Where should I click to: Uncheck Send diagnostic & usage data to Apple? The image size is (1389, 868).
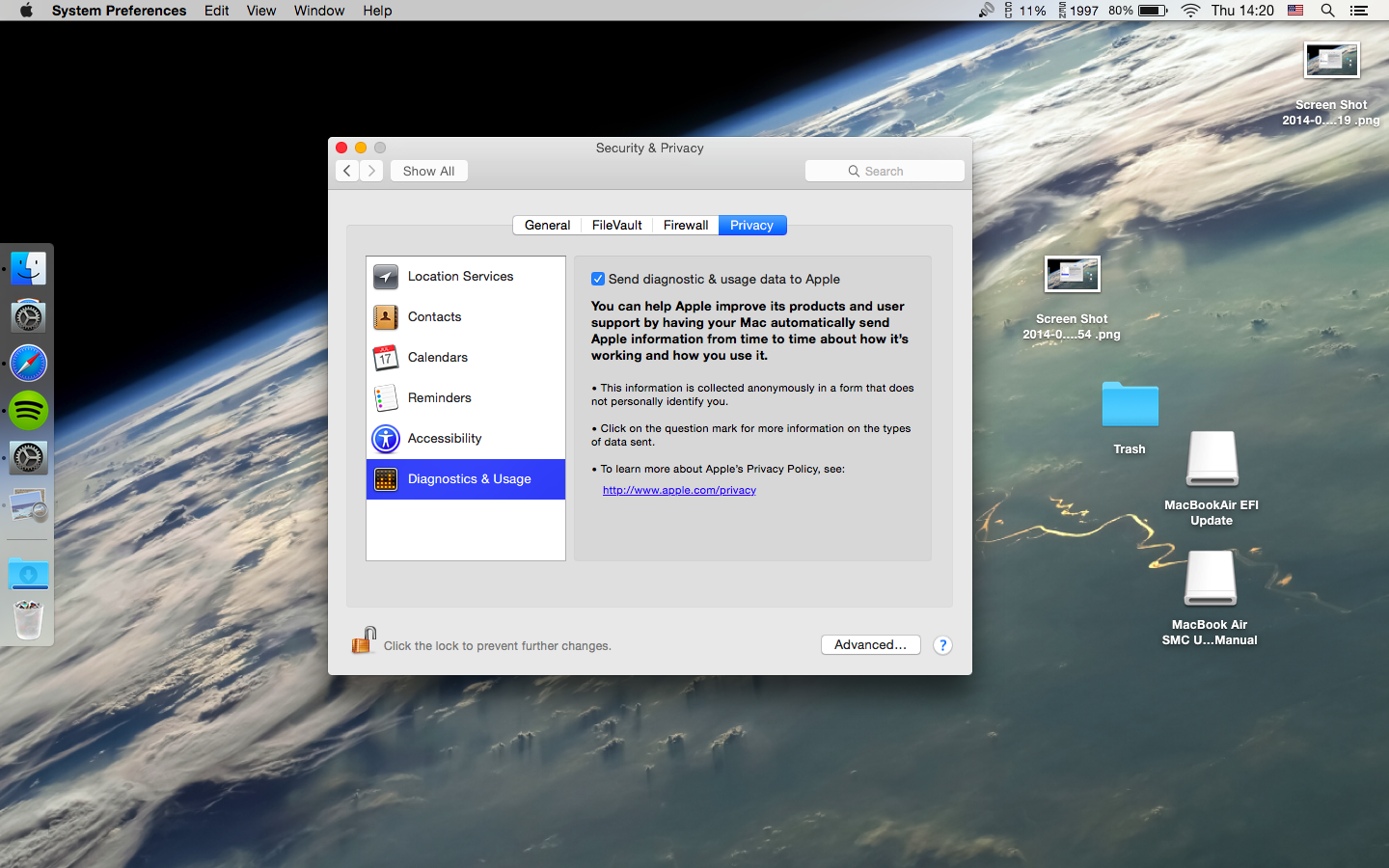pyautogui.click(x=598, y=279)
